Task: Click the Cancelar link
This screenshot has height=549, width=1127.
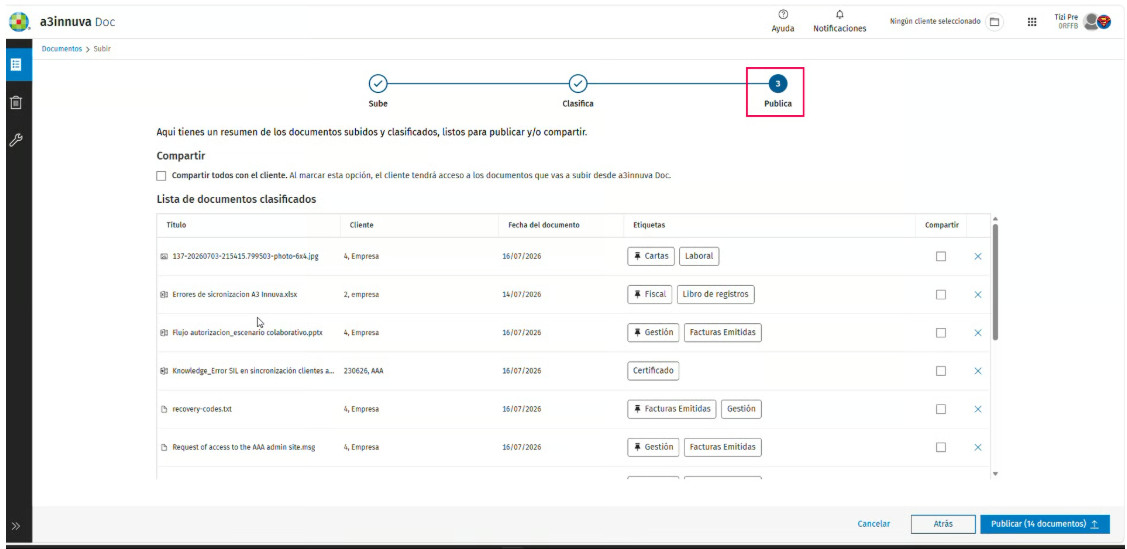Action: (x=873, y=525)
